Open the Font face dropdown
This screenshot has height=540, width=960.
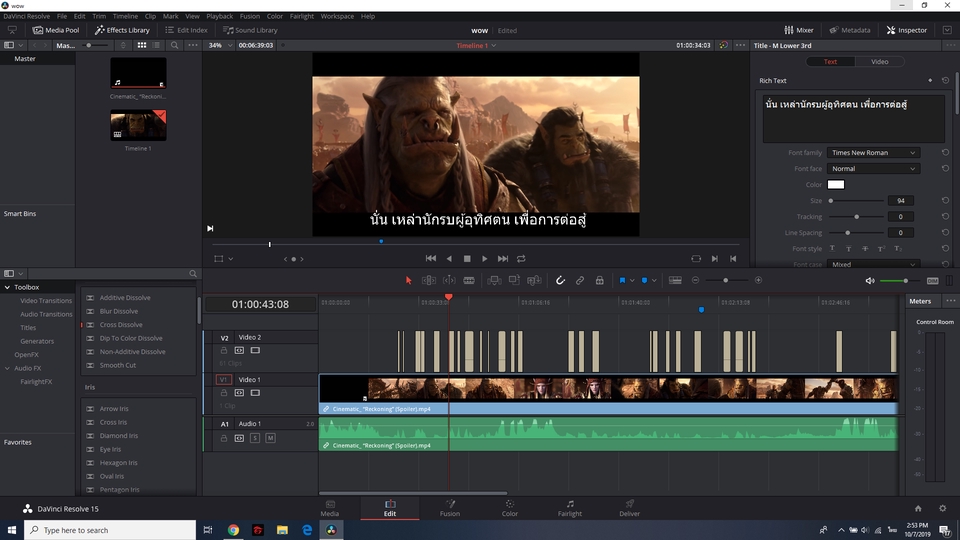[872, 169]
